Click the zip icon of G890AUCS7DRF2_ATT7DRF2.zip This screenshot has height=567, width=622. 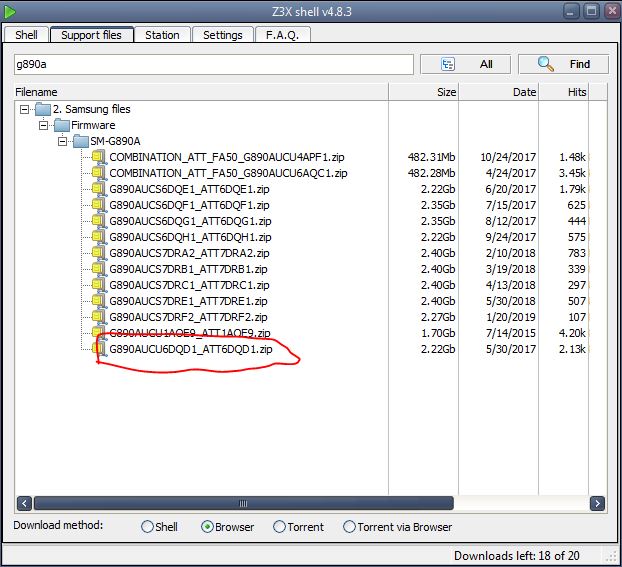tap(99, 317)
